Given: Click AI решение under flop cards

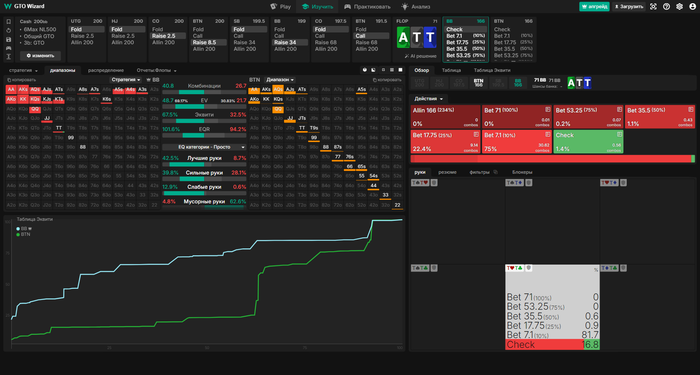Looking at the screenshot, I should (421, 56).
